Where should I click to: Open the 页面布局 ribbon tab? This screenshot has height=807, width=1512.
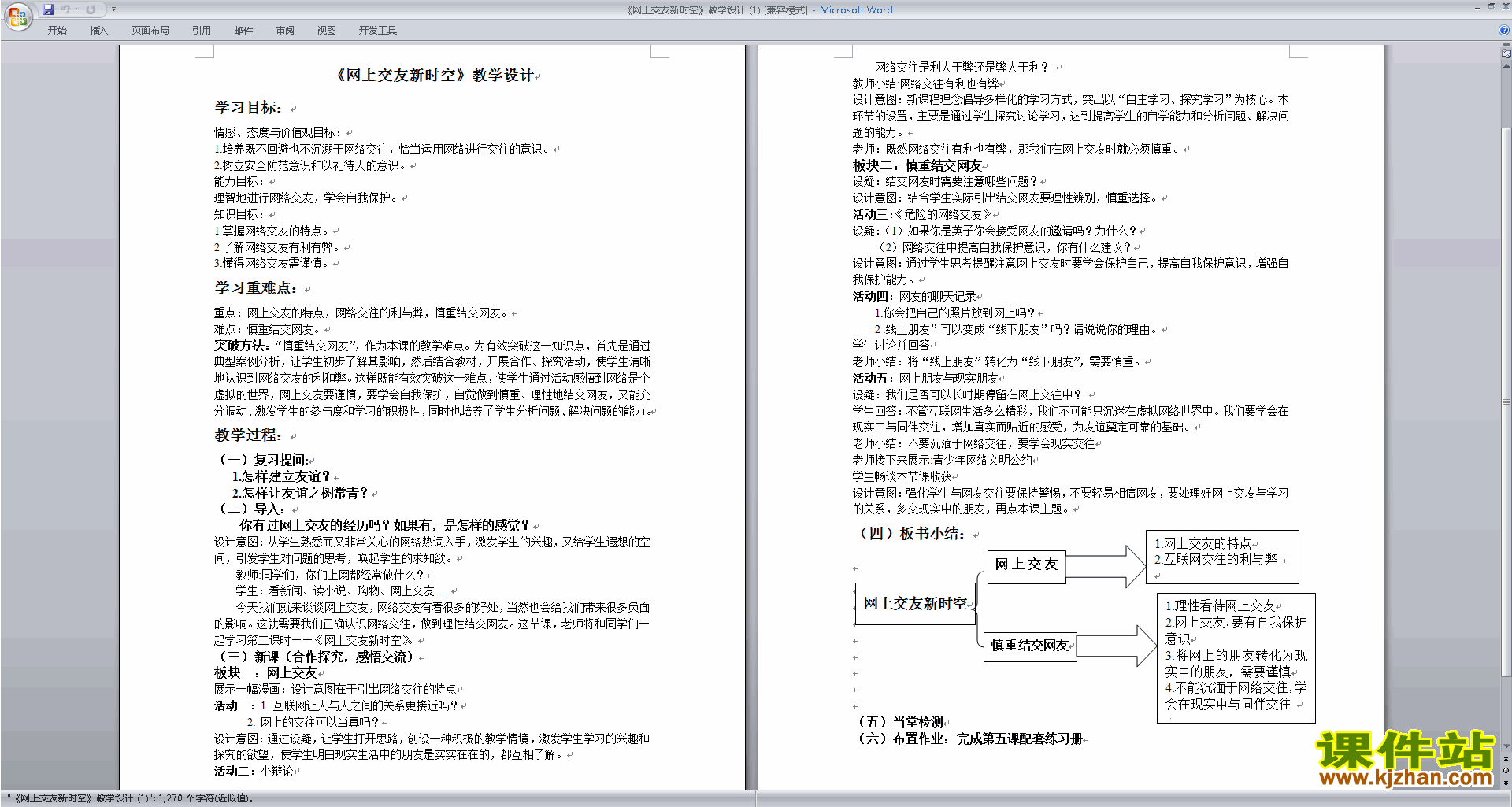pos(150,31)
